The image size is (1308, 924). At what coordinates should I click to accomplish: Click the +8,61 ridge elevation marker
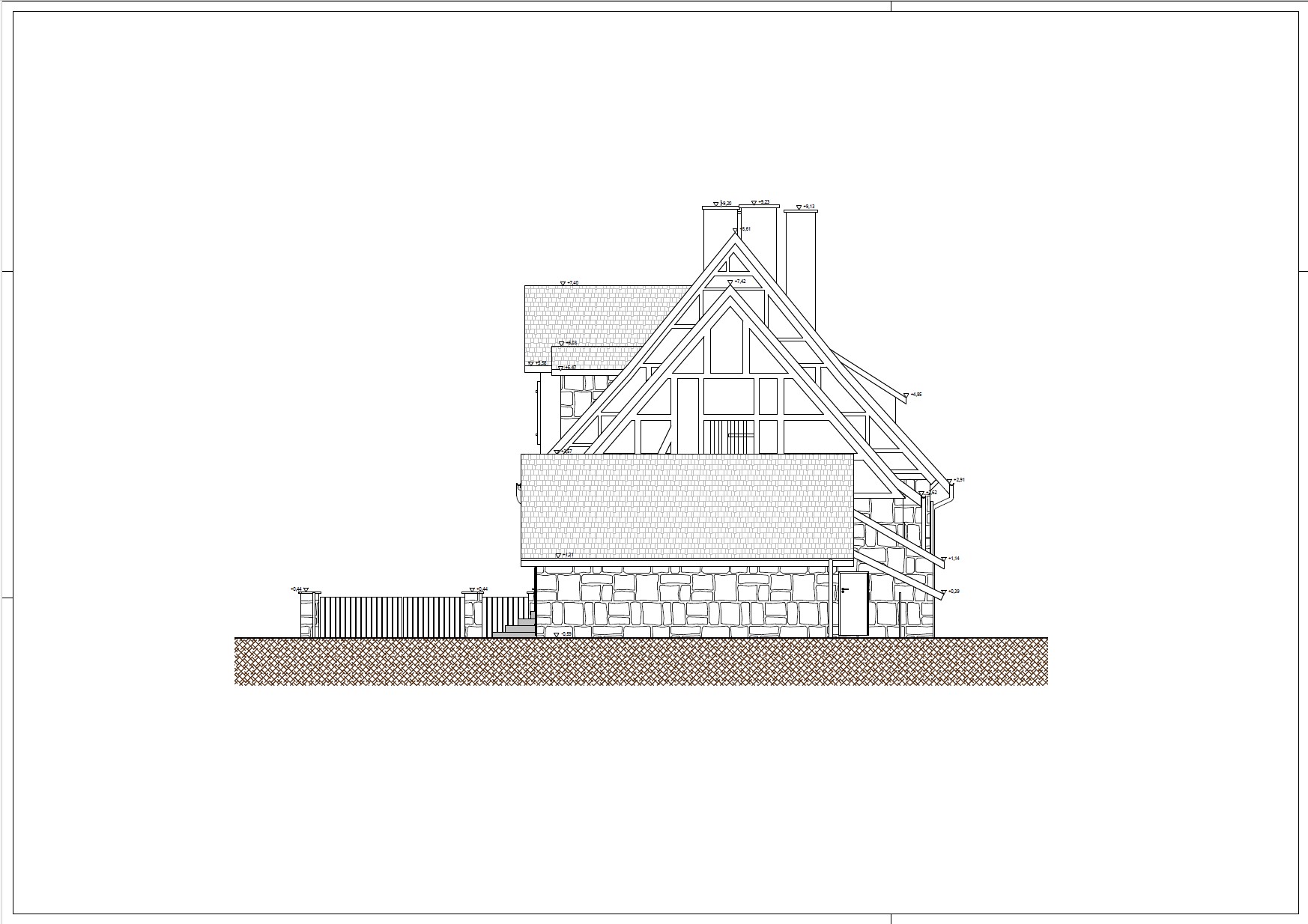[x=735, y=231]
